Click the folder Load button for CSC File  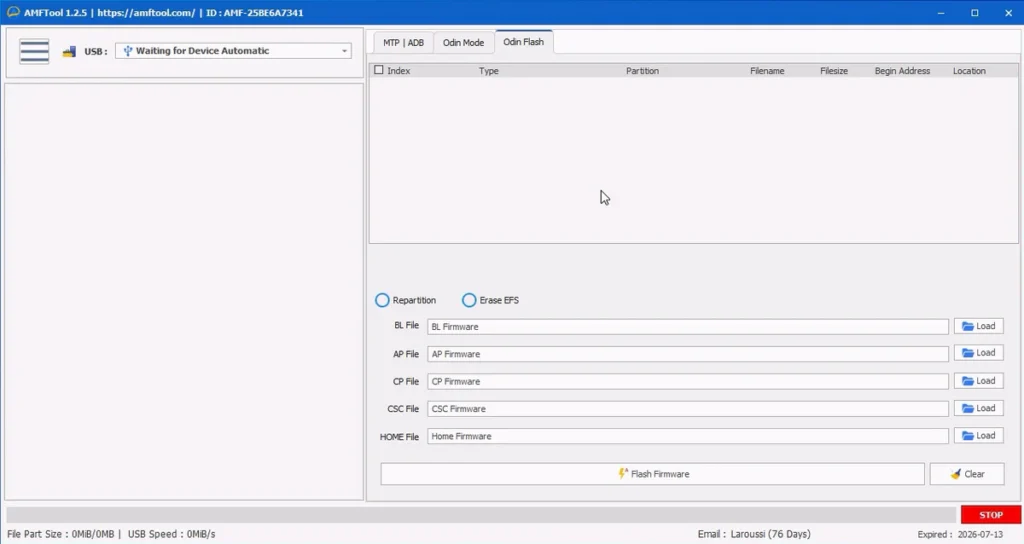click(x=978, y=408)
